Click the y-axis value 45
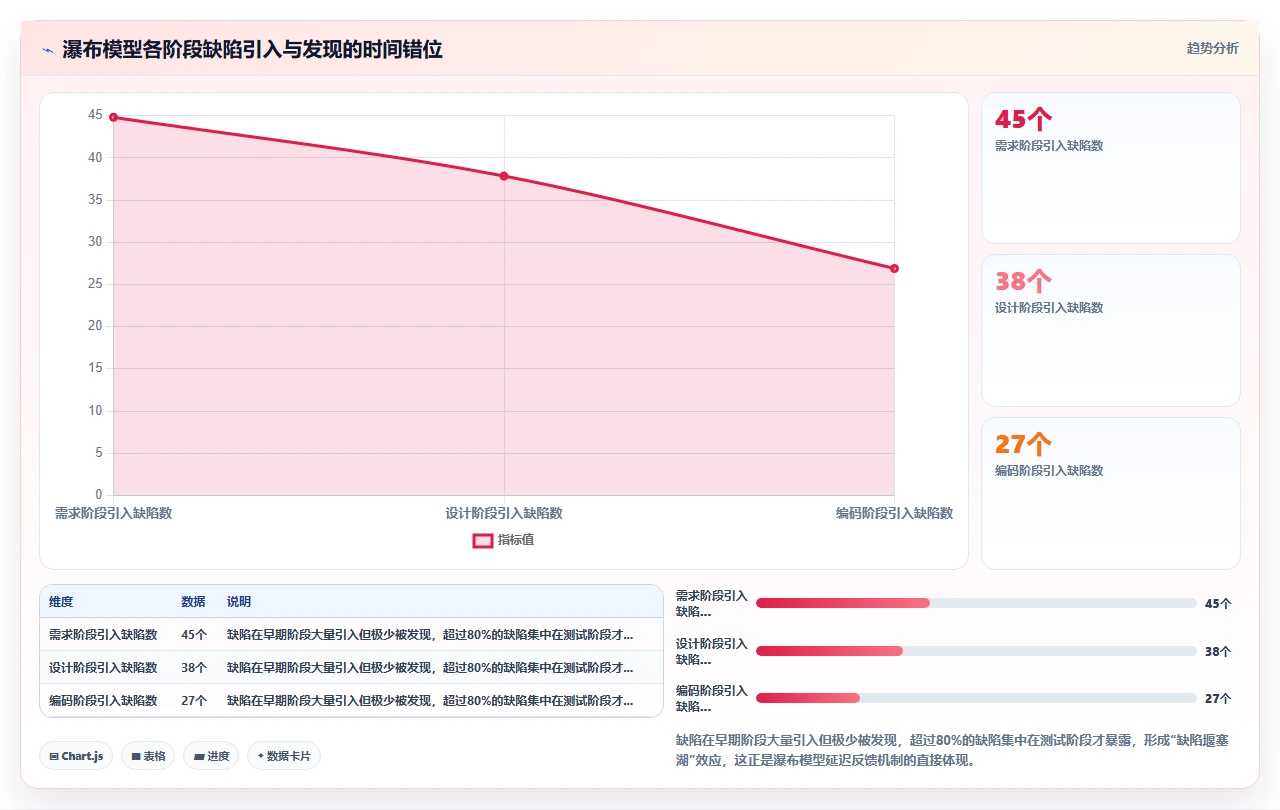The width and height of the screenshot is (1280, 810). coord(95,115)
